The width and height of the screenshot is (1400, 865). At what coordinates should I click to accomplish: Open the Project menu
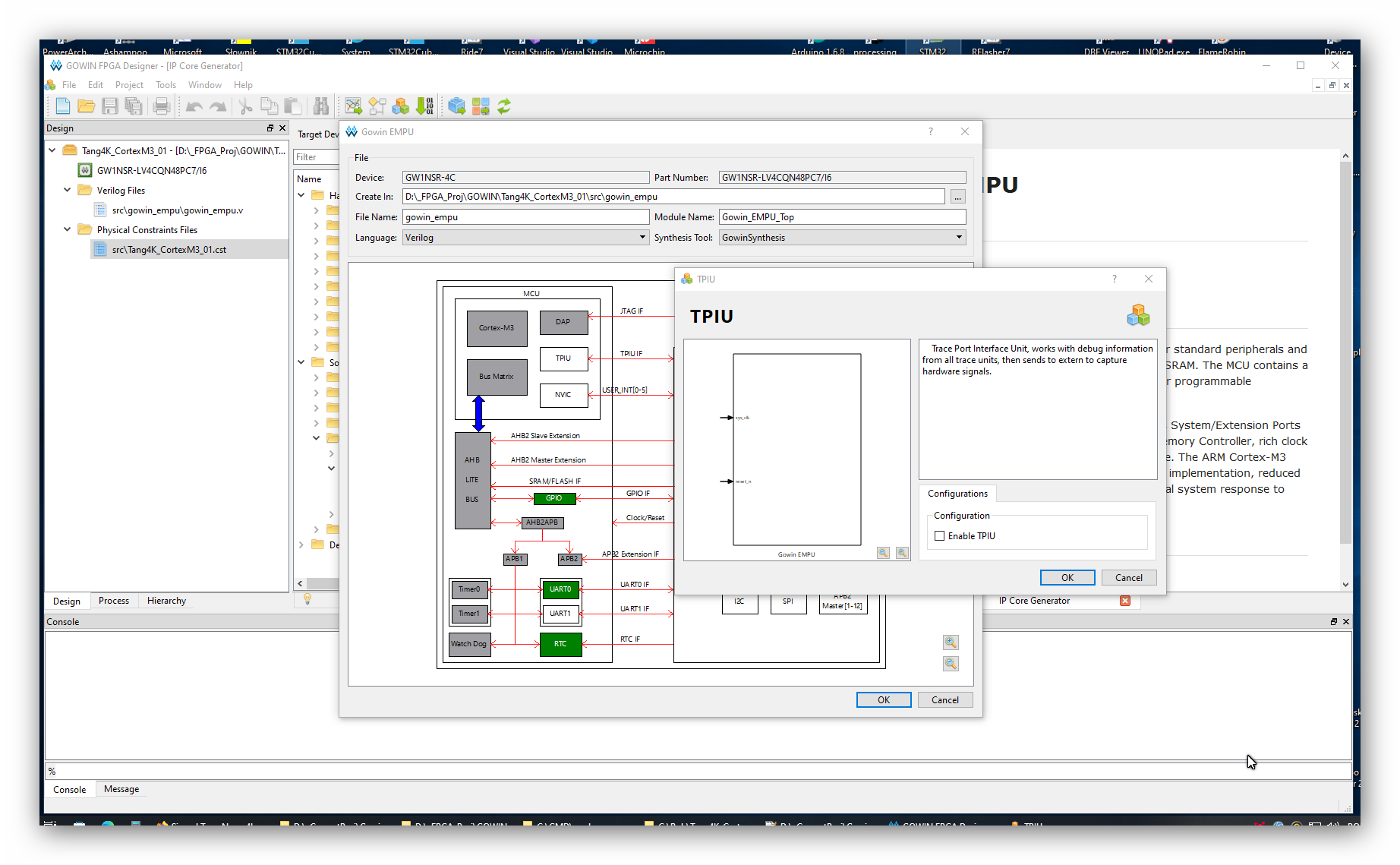click(x=129, y=85)
